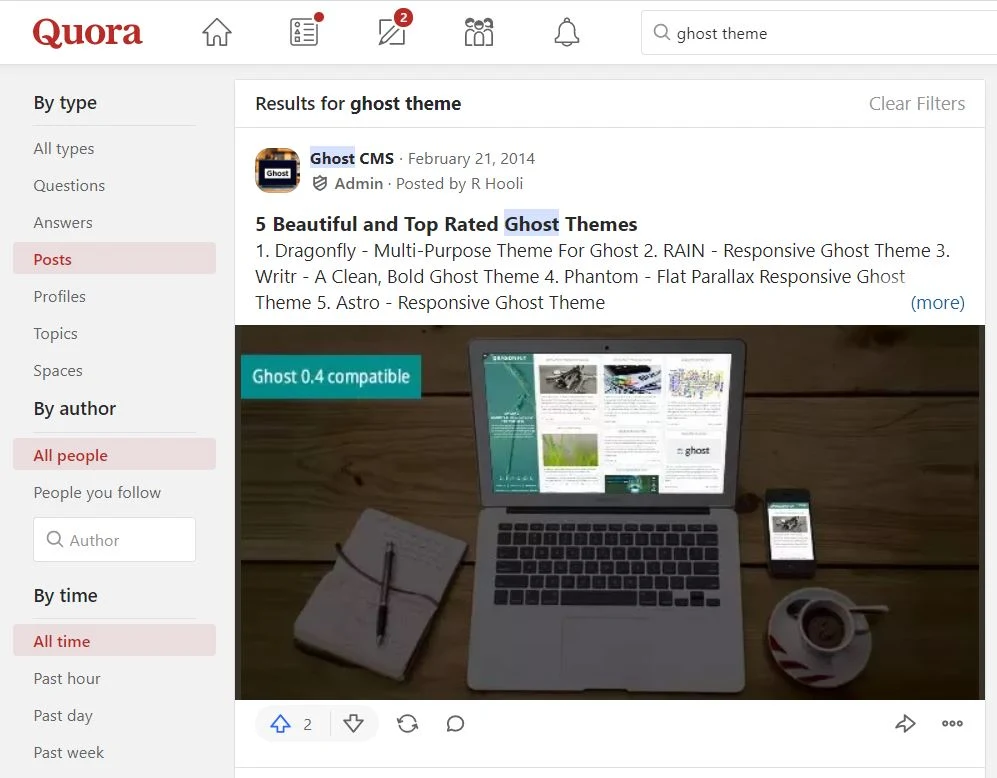Screen dimensions: 997x778
Task: Click the magnifier in the Author field
Action: [55, 540]
